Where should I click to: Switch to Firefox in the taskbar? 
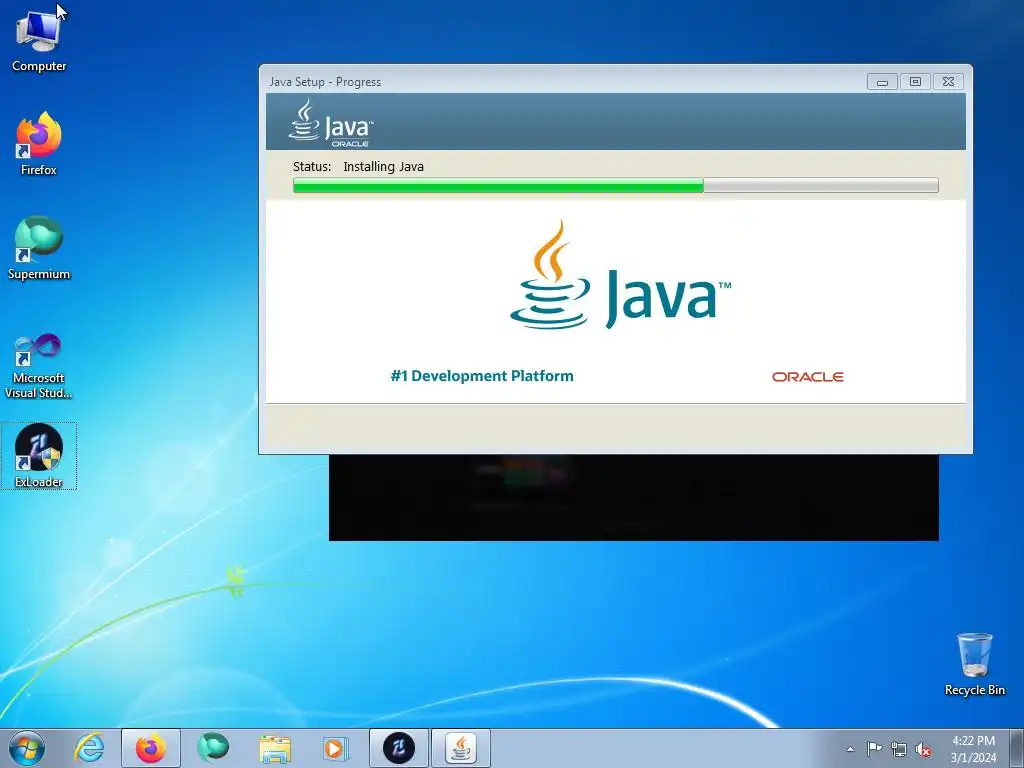pos(151,748)
